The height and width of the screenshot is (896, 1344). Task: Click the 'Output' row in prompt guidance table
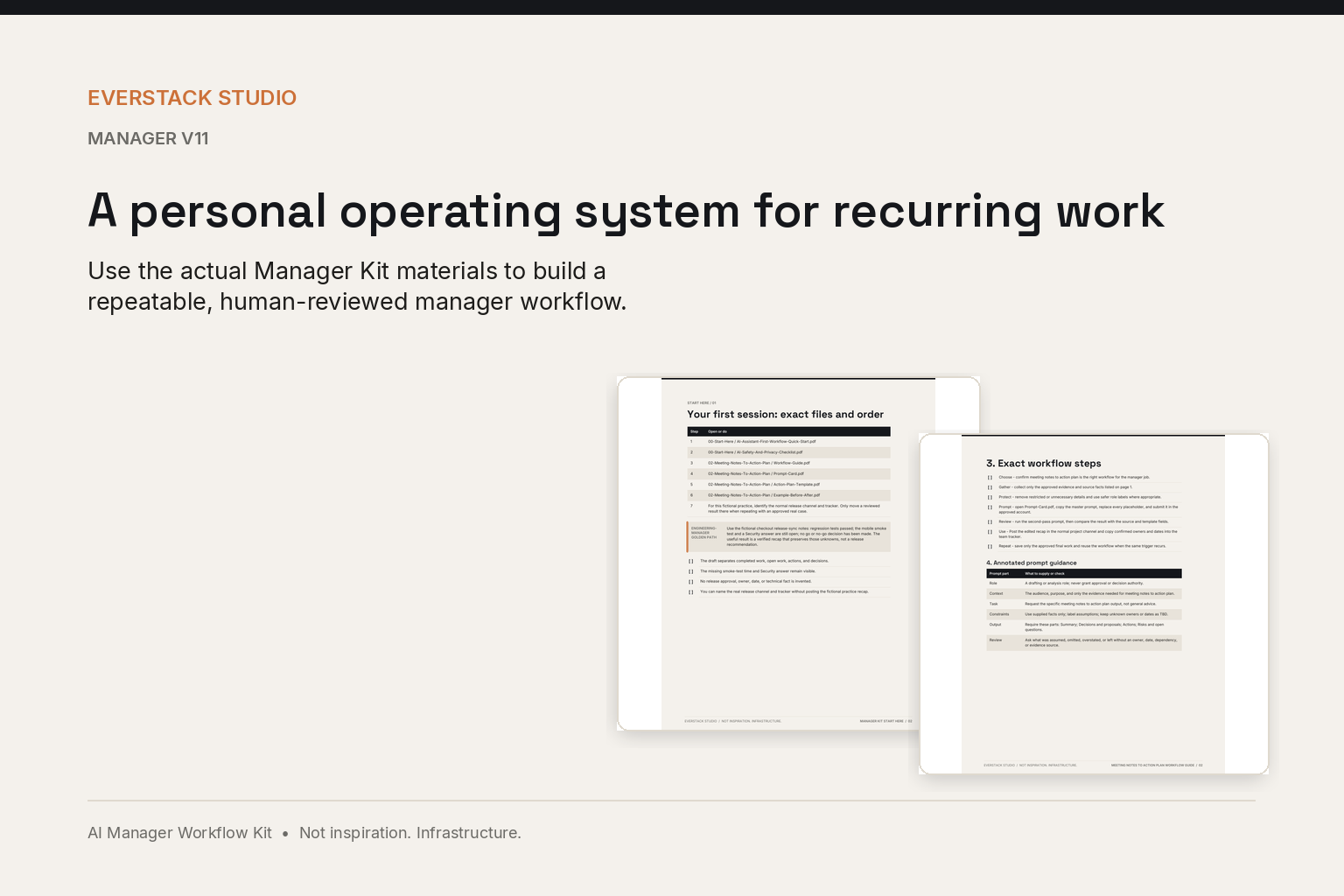point(1084,627)
